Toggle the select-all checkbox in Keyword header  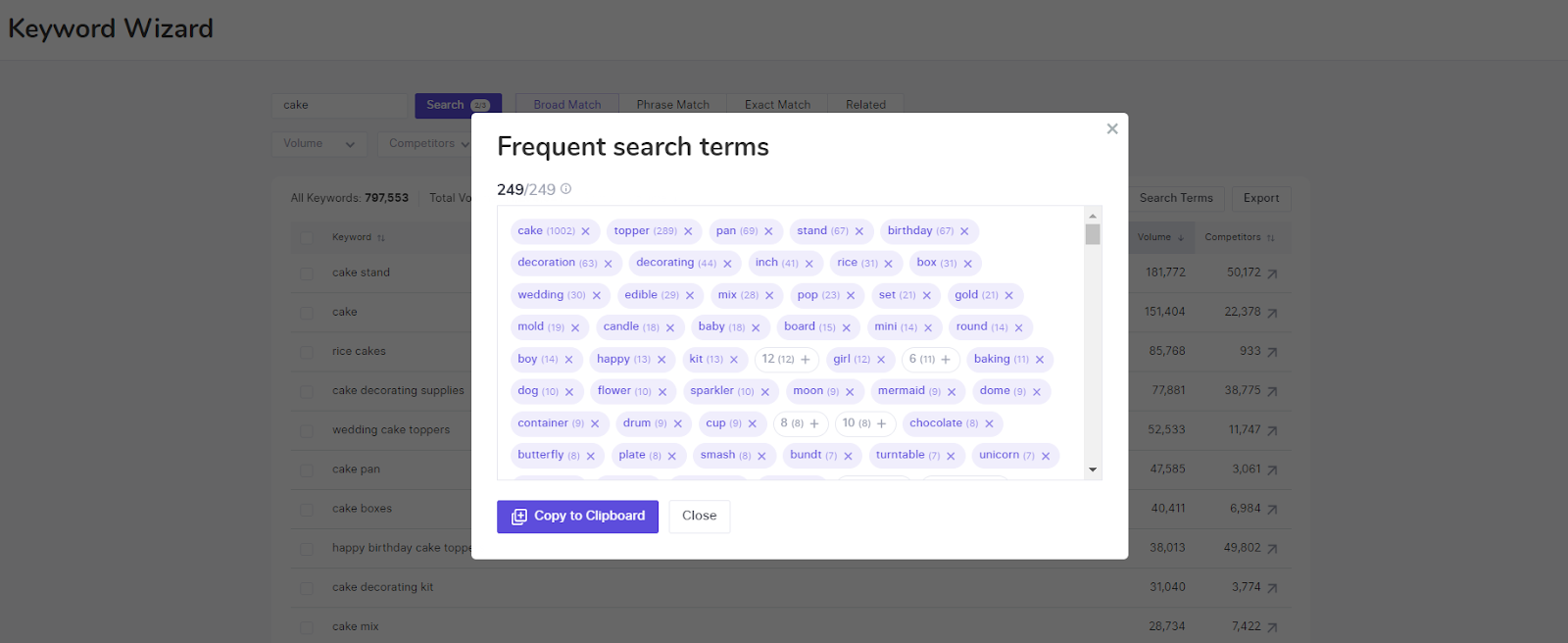[307, 238]
